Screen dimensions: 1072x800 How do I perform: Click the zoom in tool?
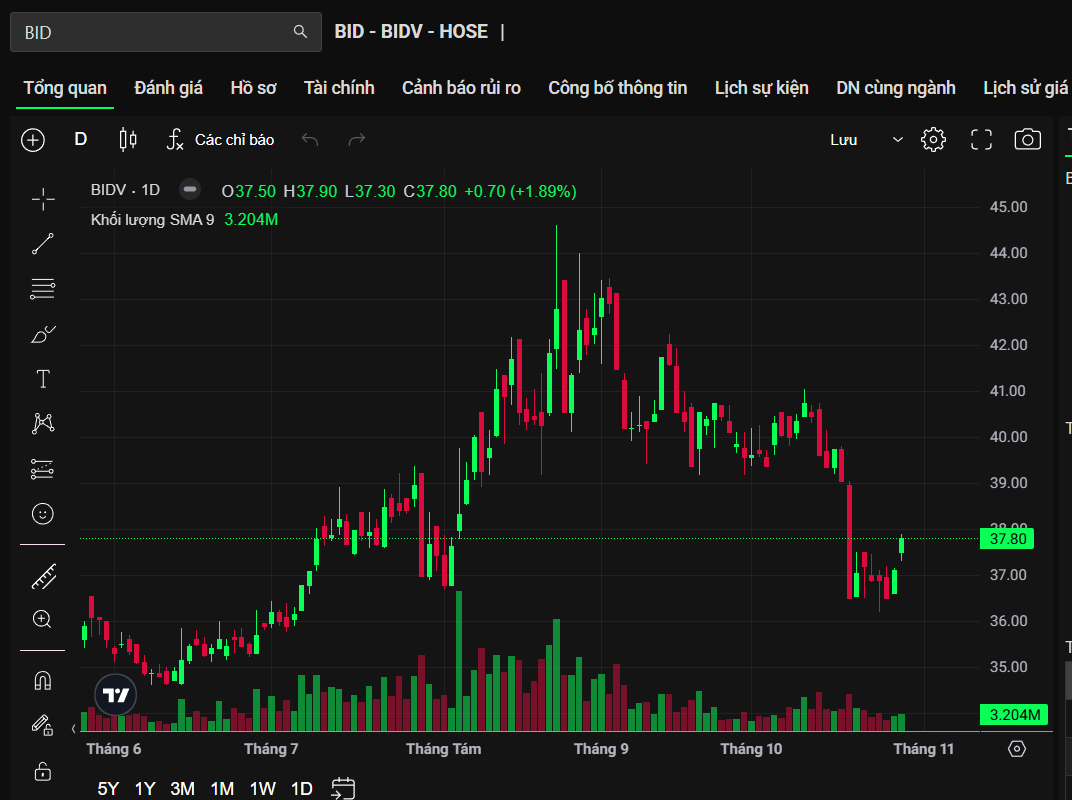tap(43, 620)
